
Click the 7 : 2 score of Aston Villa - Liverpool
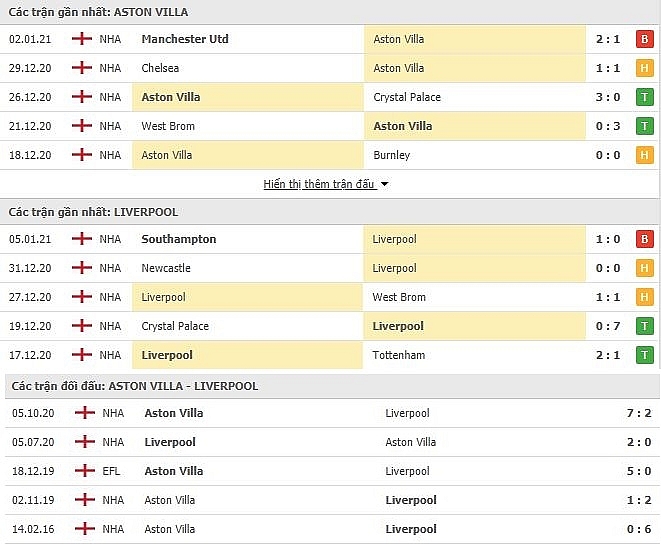tap(639, 413)
